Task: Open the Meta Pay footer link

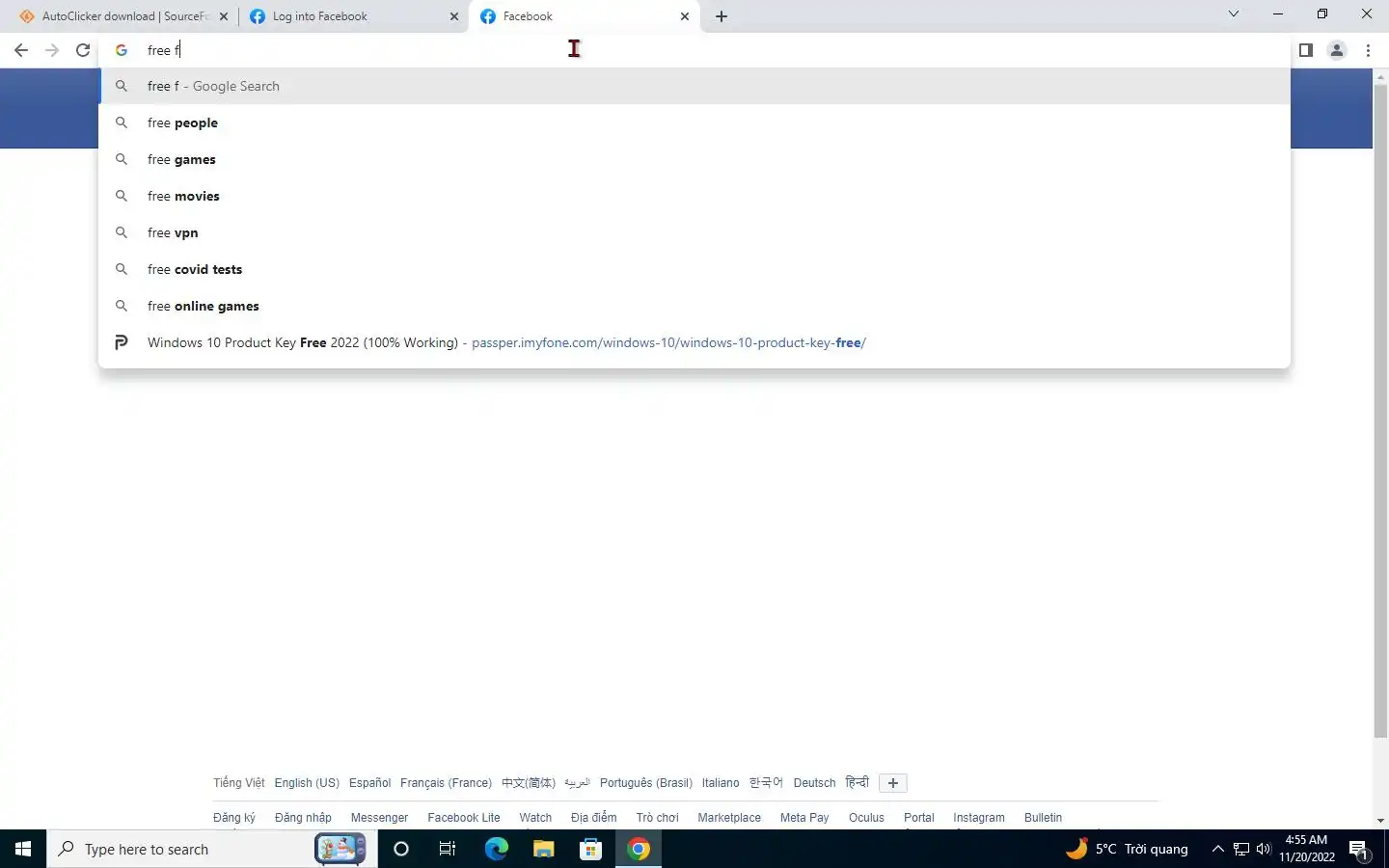Action: coord(804,818)
